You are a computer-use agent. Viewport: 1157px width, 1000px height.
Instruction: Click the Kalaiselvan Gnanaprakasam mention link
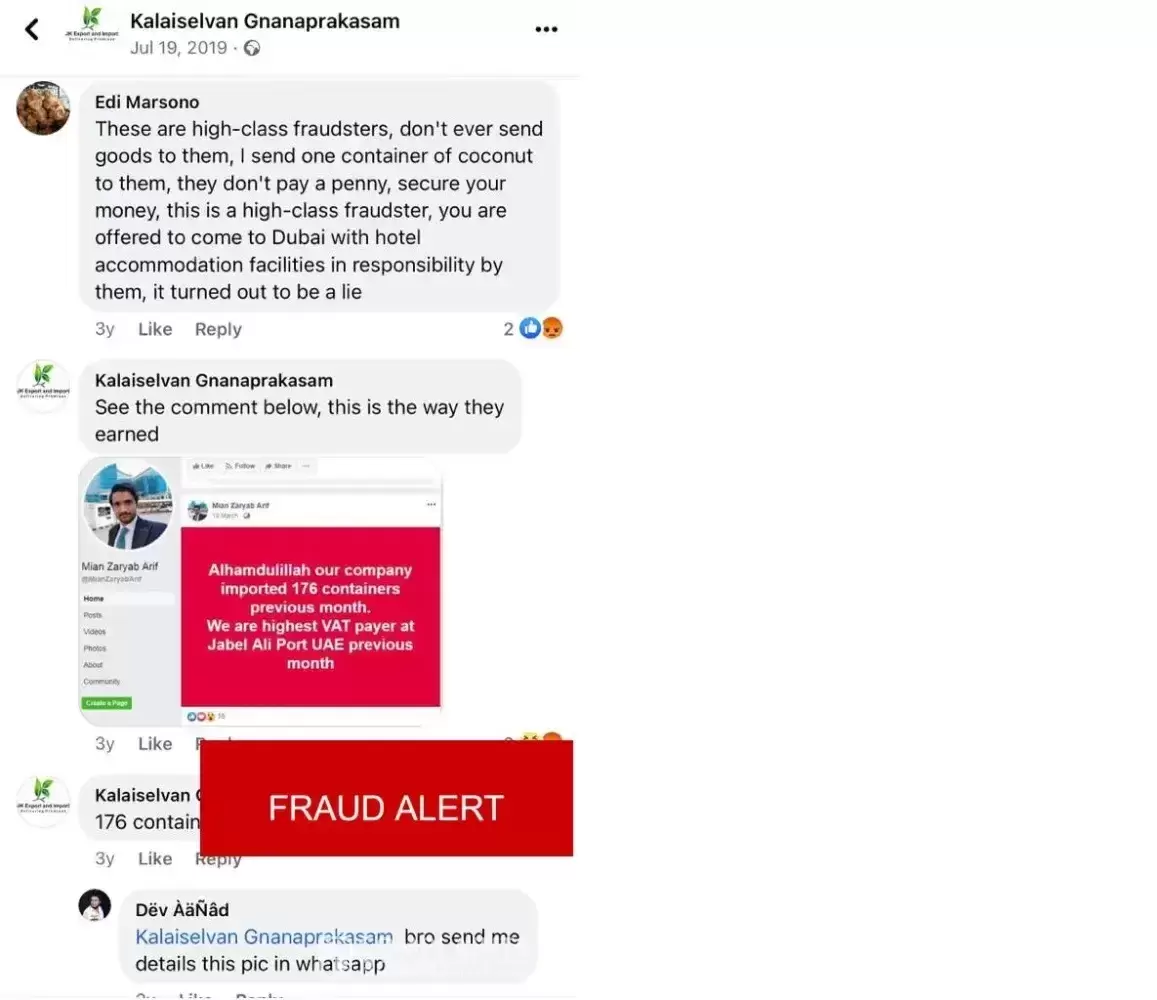[264, 937]
